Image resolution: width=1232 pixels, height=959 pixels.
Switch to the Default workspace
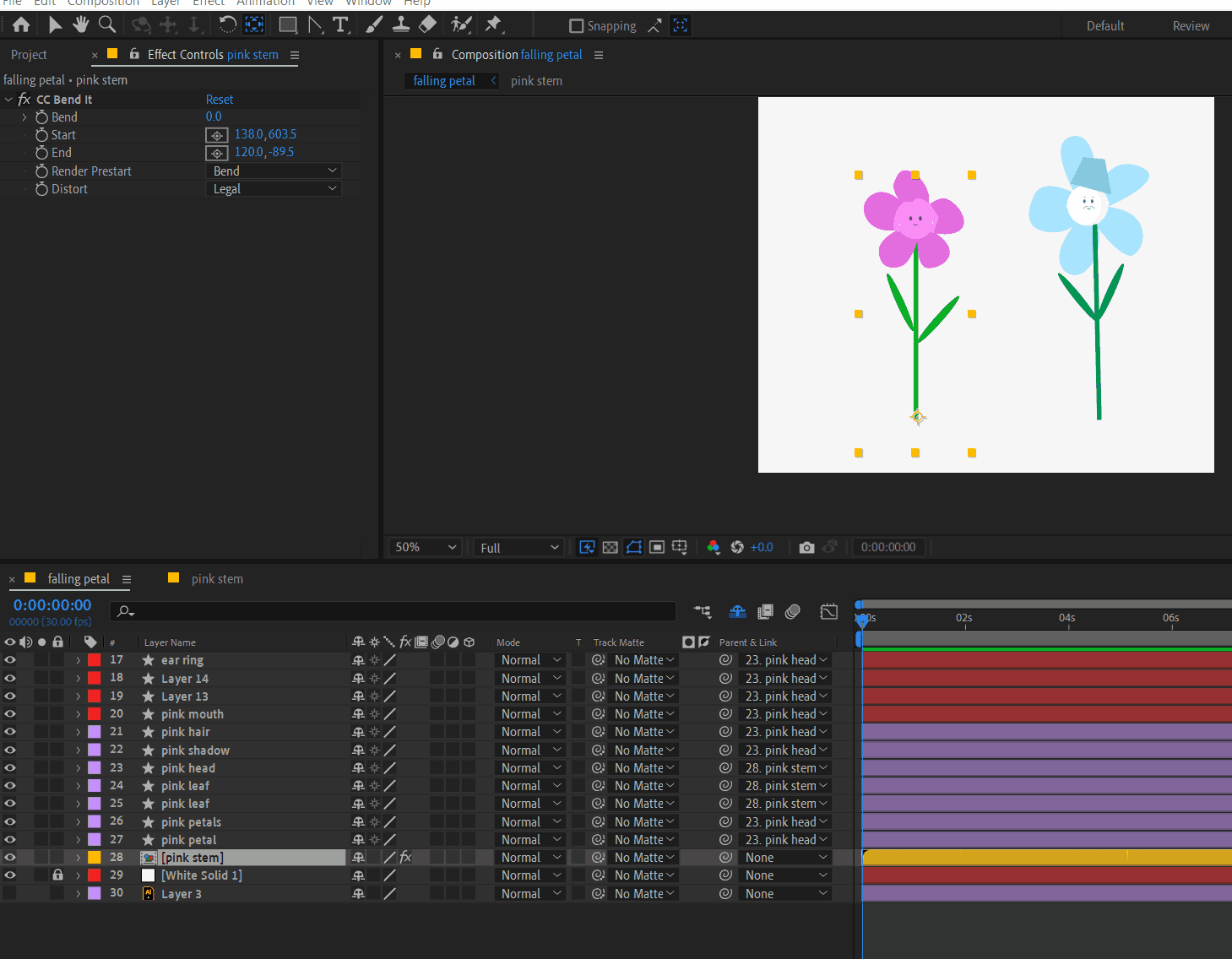[1105, 26]
